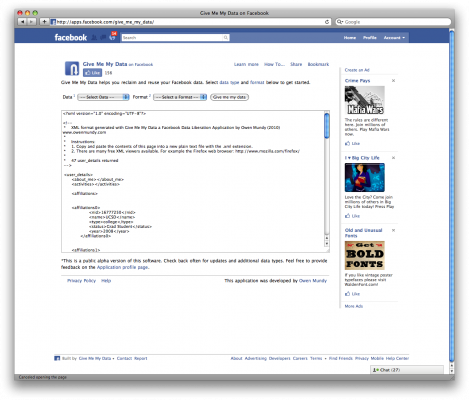Click the format link in description
Viewport: 469px width, 400px height.
[x=257, y=82]
